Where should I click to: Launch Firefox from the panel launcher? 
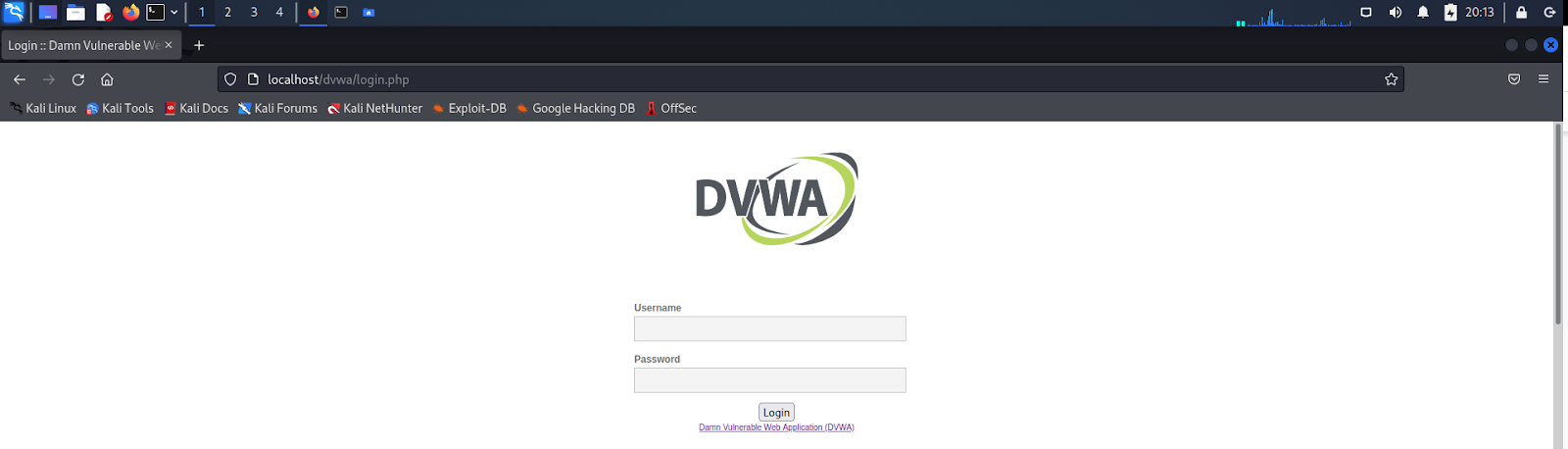130,13
